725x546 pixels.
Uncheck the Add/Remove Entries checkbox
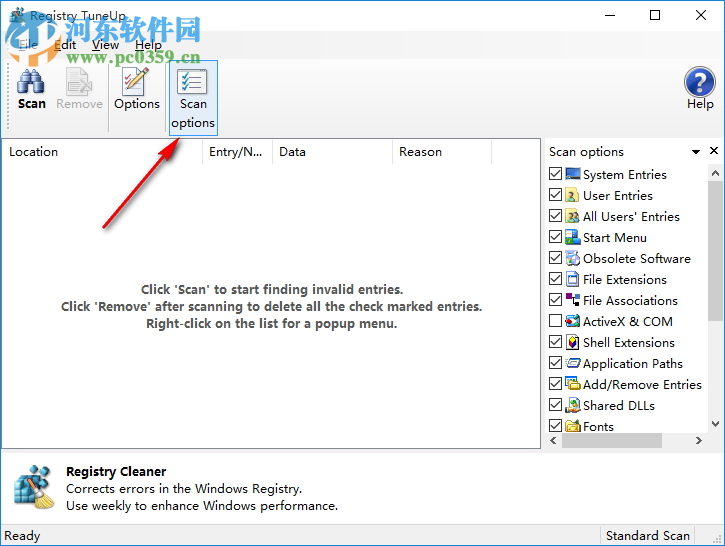555,384
